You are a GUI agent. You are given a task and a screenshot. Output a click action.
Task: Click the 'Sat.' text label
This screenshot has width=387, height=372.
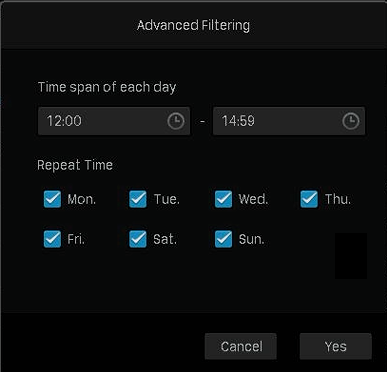pyautogui.click(x=165, y=239)
